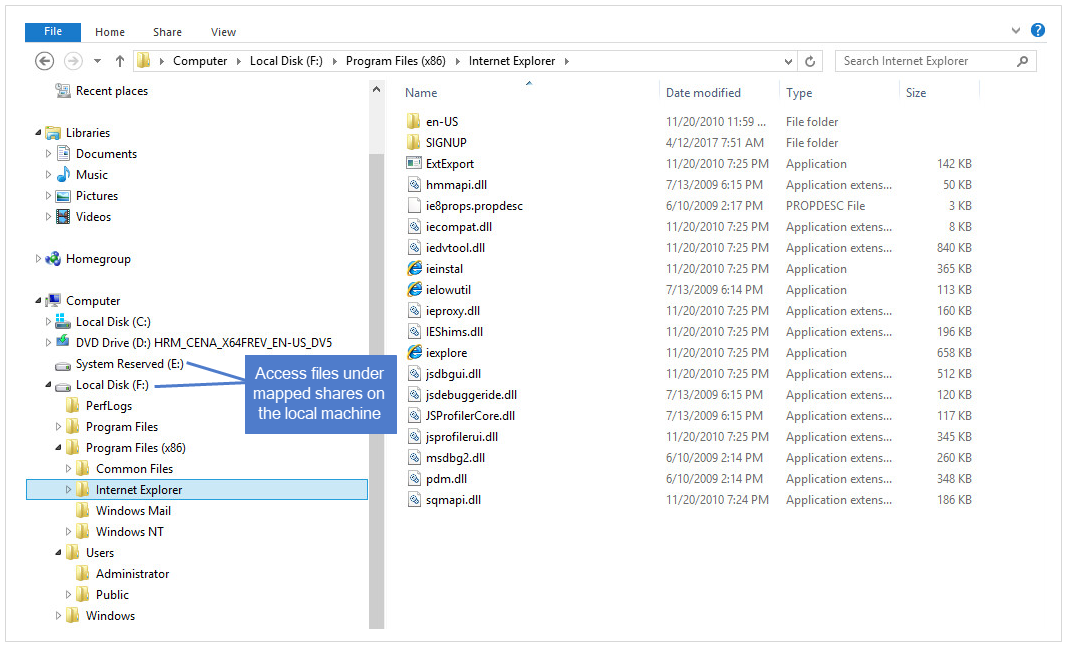Expand the Public folder node
This screenshot has height=661, width=1088.
tap(68, 594)
